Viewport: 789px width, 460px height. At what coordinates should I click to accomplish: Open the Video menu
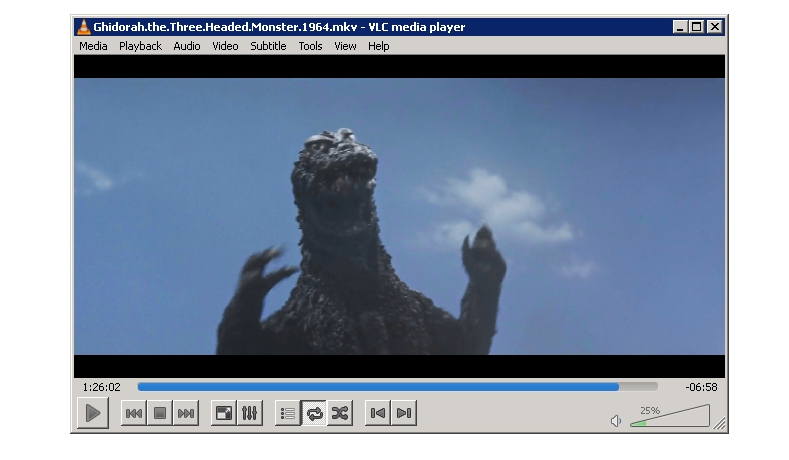coord(225,46)
